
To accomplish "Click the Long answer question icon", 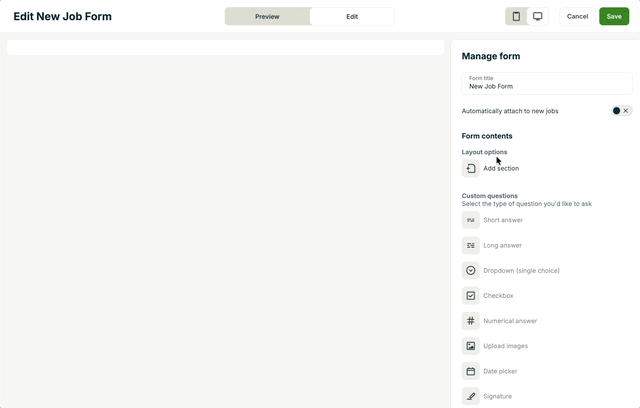I will [x=471, y=245].
